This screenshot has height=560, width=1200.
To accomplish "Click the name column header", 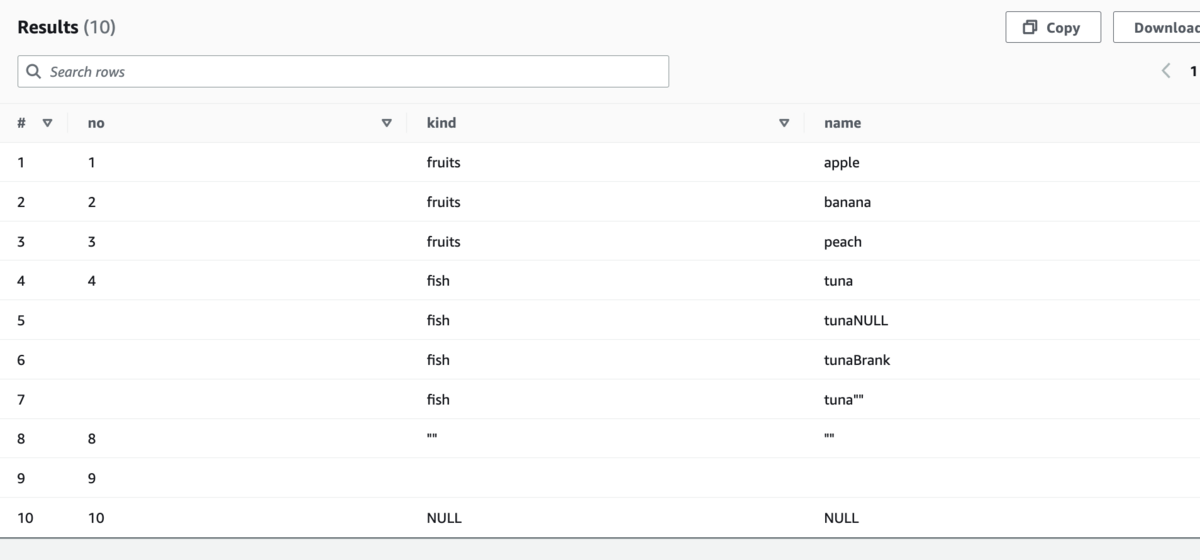I will click(x=842, y=123).
